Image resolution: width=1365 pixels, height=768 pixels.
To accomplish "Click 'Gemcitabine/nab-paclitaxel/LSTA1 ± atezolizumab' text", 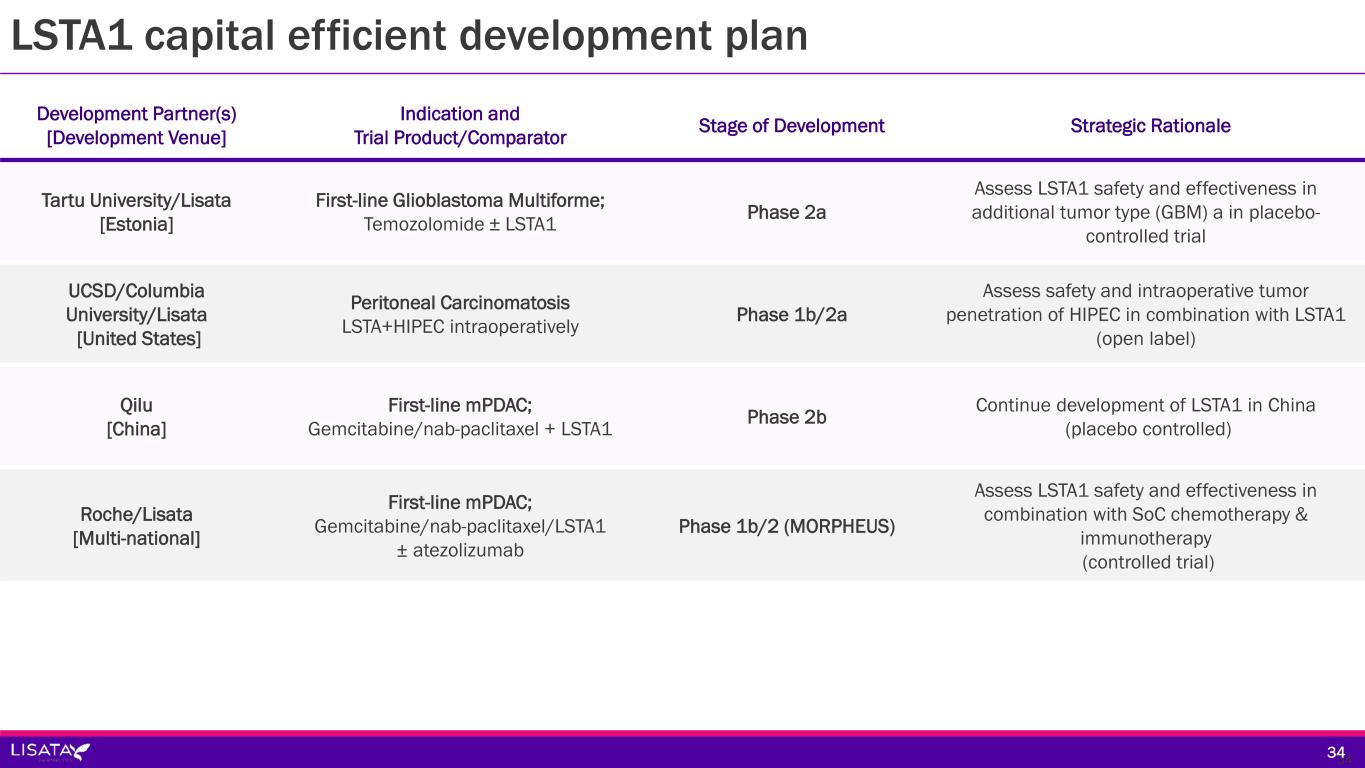I will [x=460, y=538].
